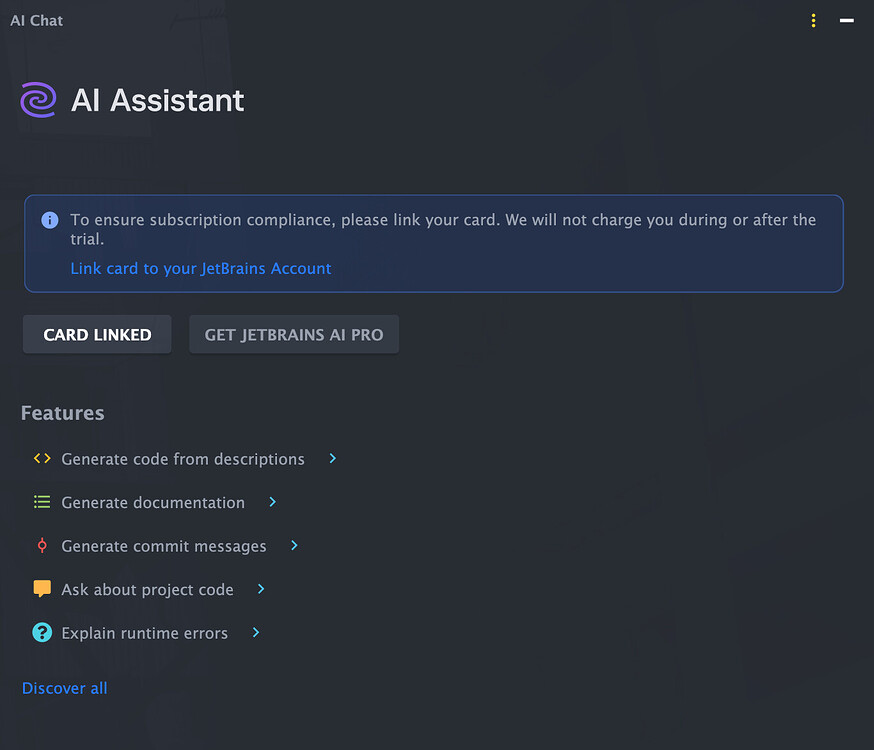
Task: Open Link card to your JetBrains Account
Action: pyautogui.click(x=201, y=269)
